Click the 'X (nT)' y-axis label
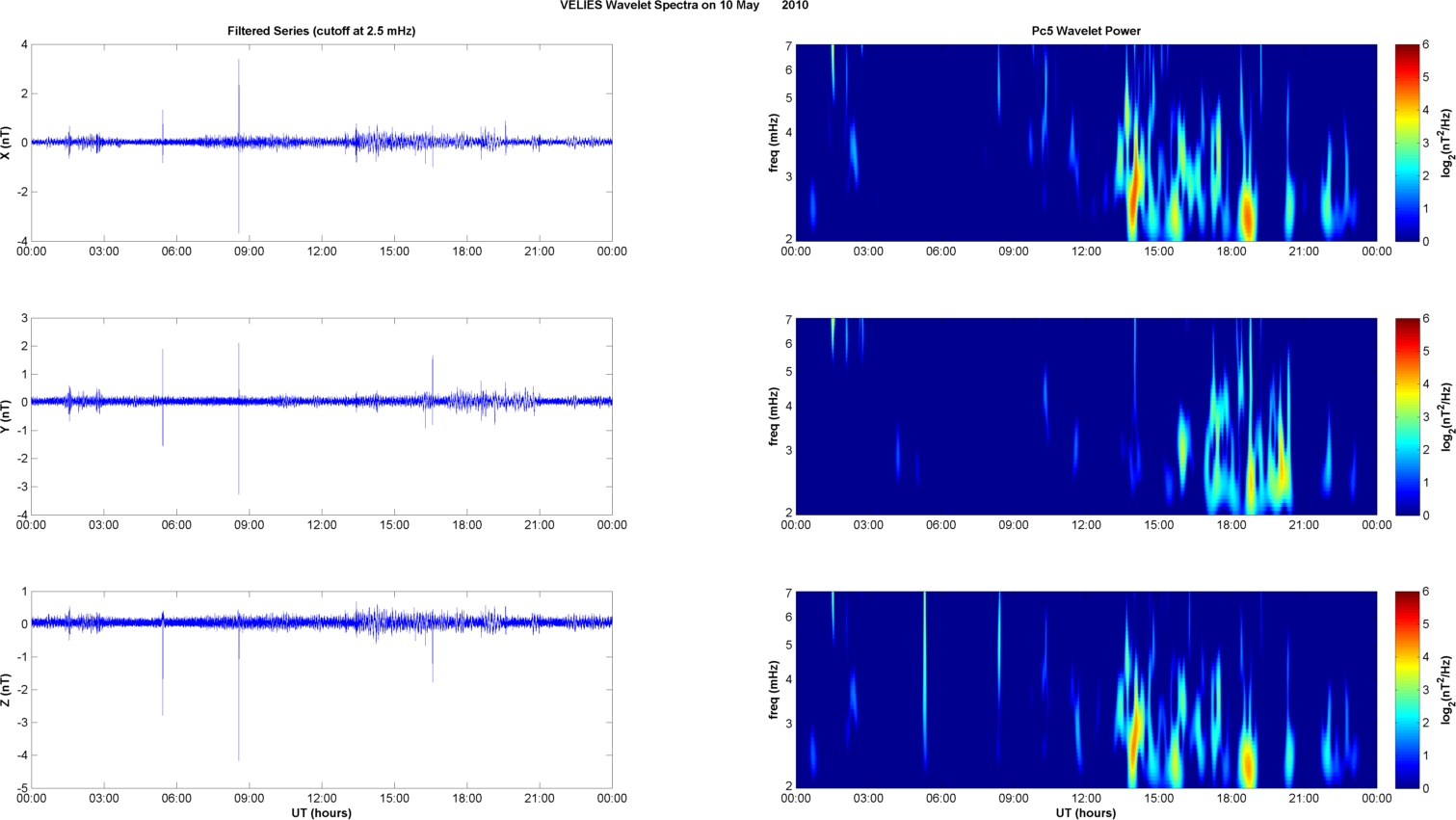This screenshot has height=820, width=1456. pyautogui.click(x=7, y=143)
